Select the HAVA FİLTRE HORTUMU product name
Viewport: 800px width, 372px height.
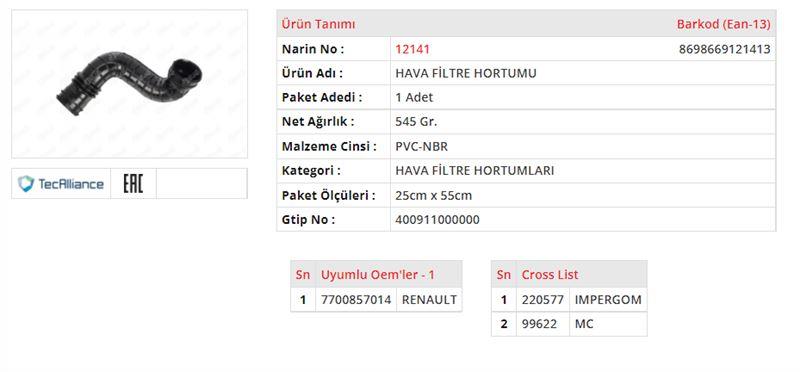pyautogui.click(x=466, y=73)
